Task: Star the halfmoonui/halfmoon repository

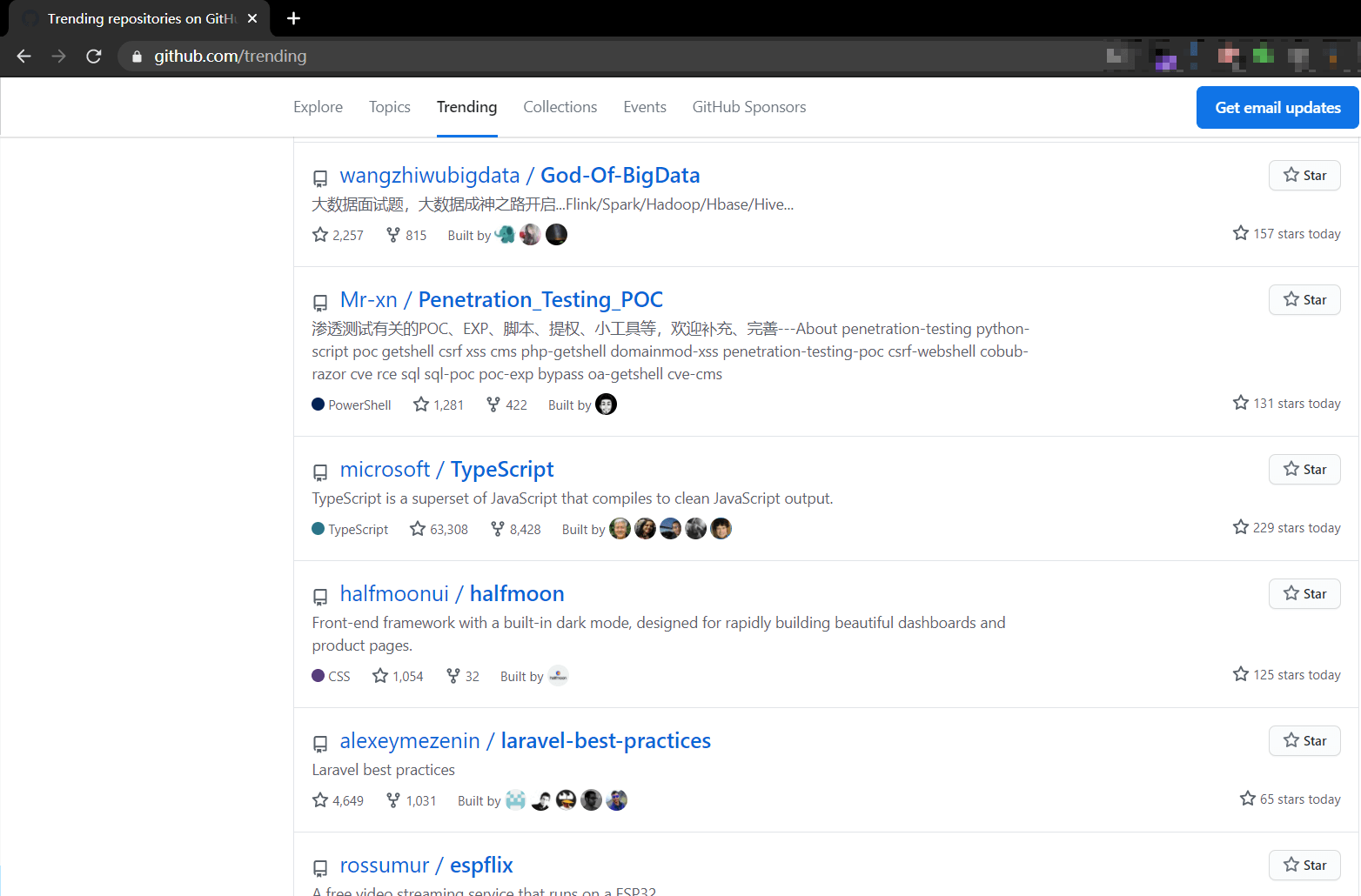Action: click(x=1304, y=594)
